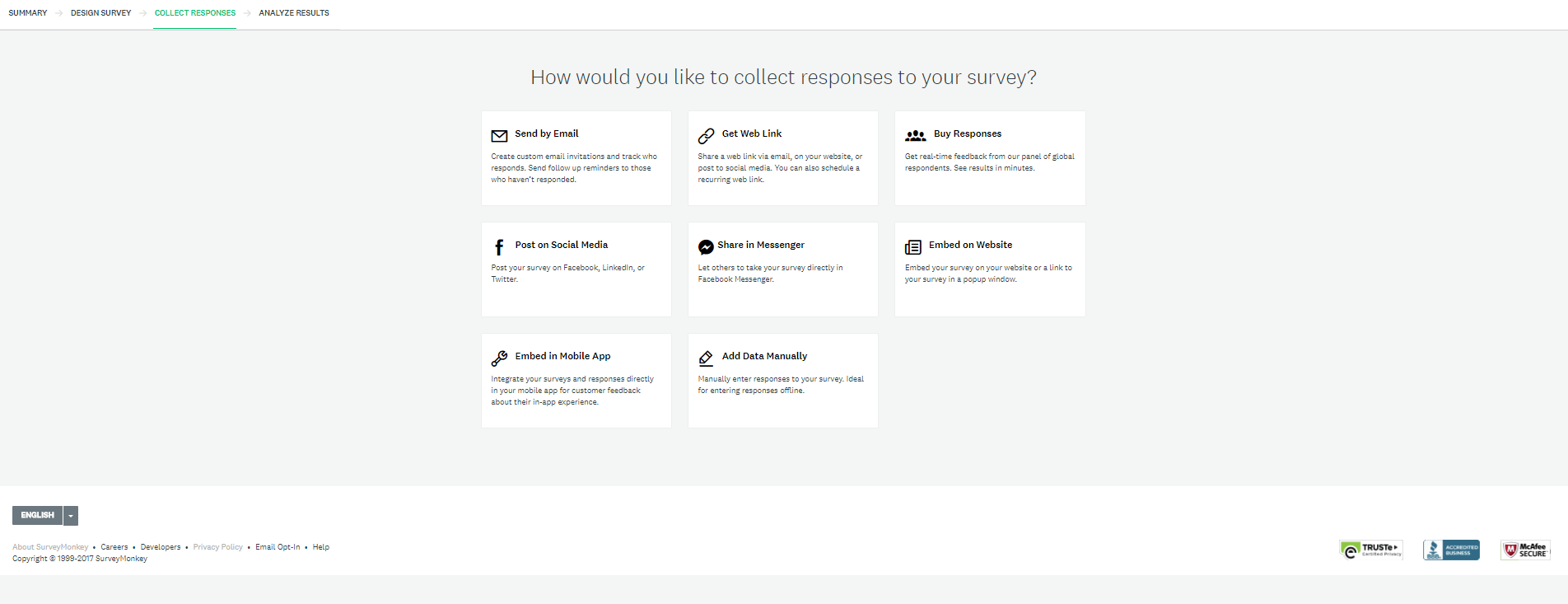Open the Privacy Policy link
This screenshot has height=604, width=1568.
(x=218, y=547)
